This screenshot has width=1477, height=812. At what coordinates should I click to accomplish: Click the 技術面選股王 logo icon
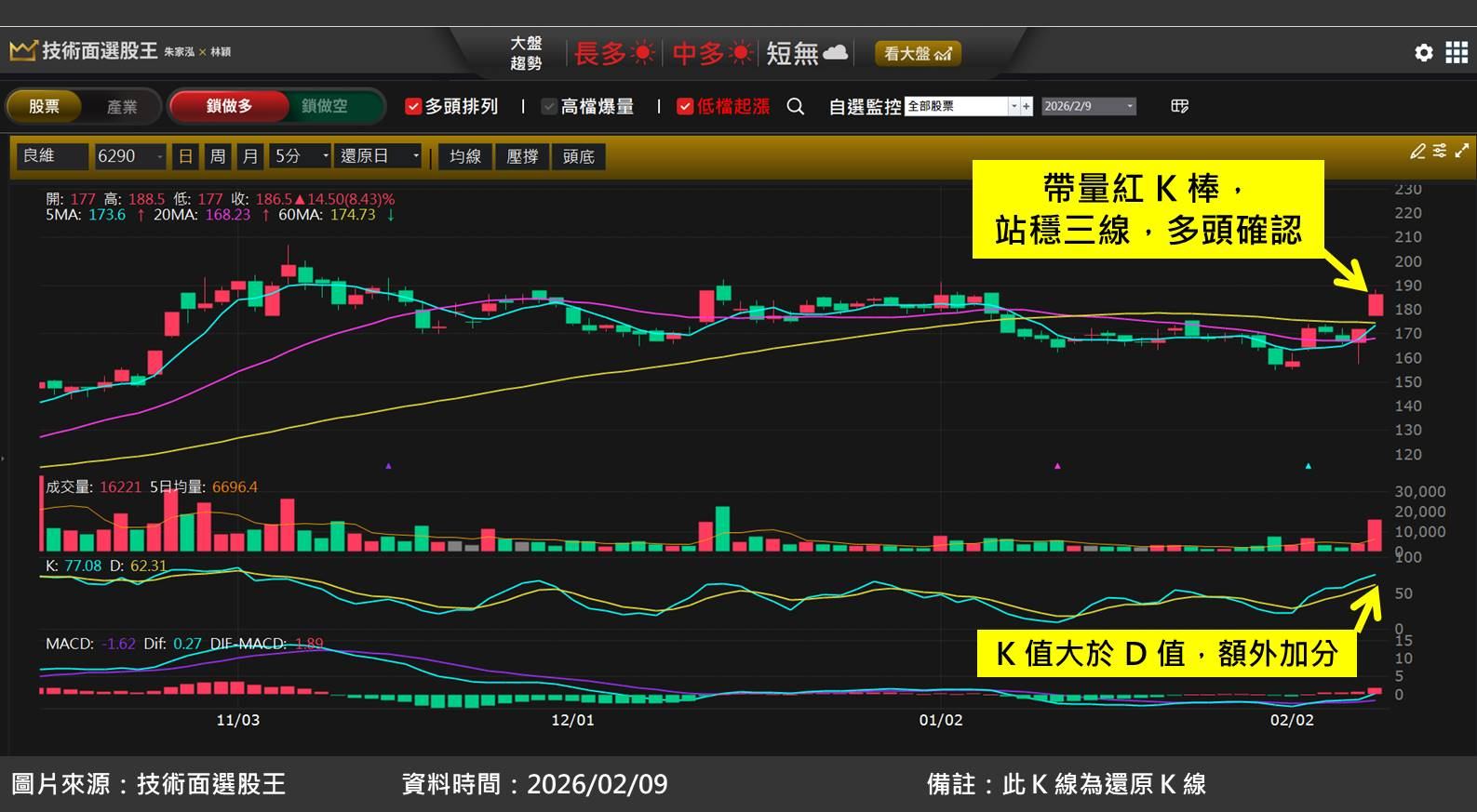click(x=23, y=50)
